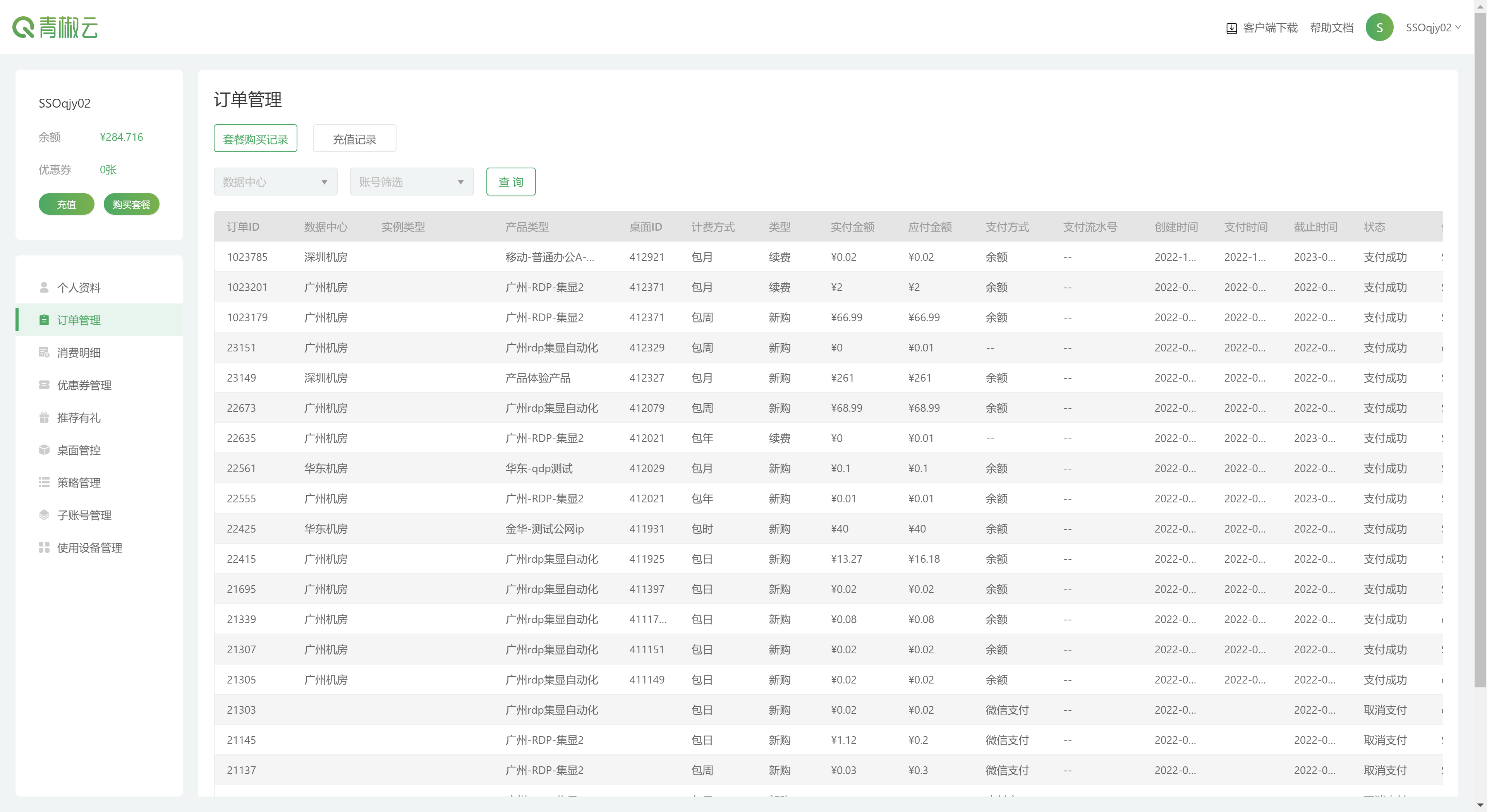Click the coupon count 0张
Screen dimensions: 1487x812
[108, 170]
